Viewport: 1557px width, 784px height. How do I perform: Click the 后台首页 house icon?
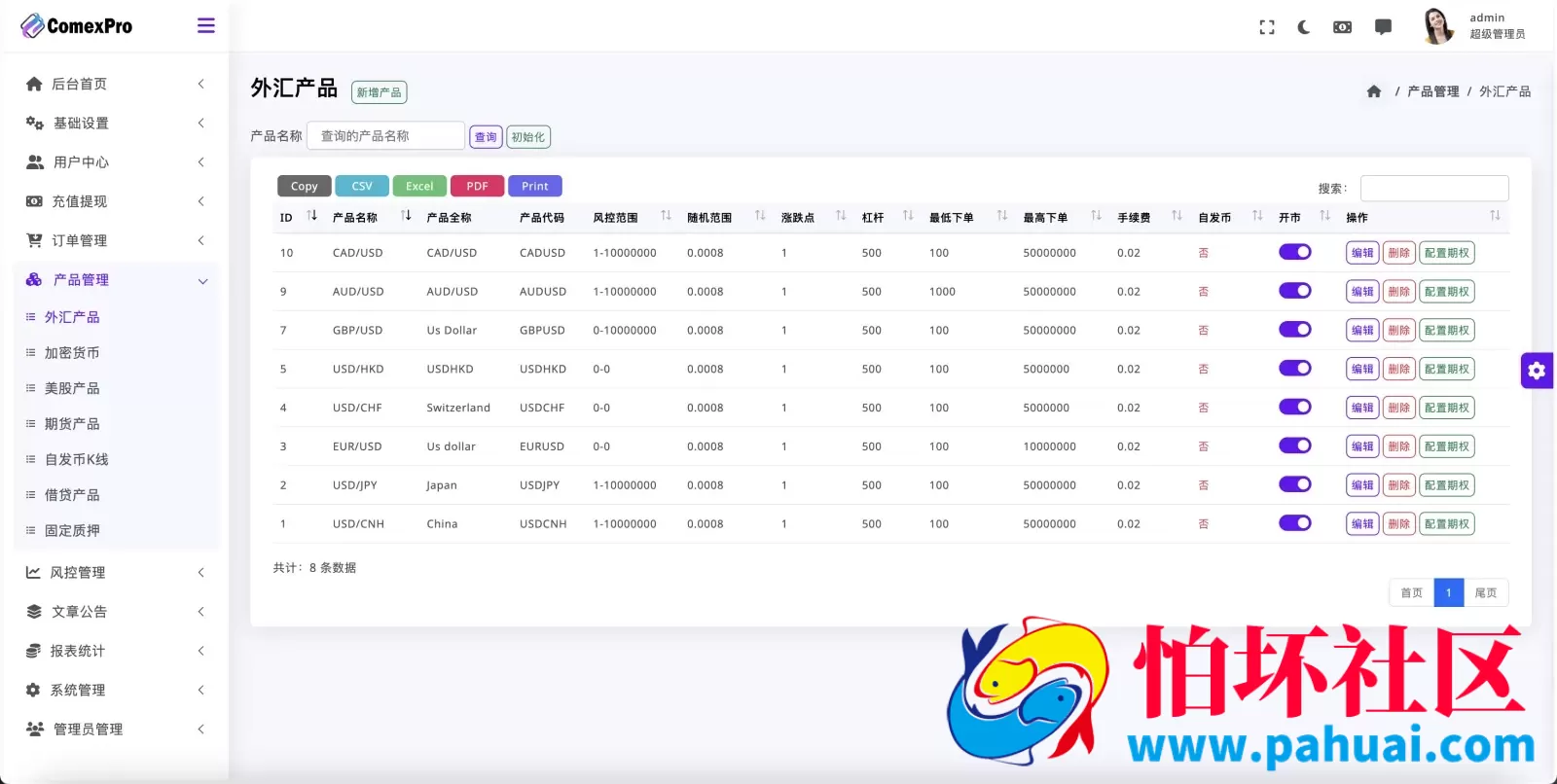(x=34, y=84)
